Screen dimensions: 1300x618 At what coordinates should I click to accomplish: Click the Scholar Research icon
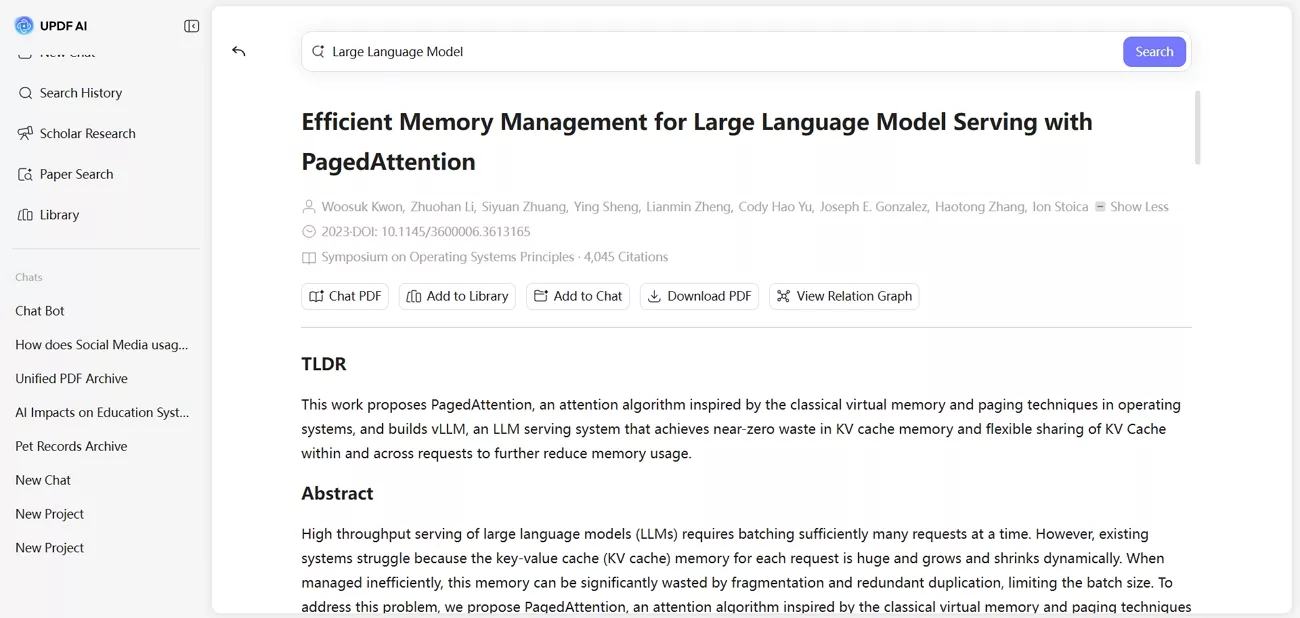click(26, 133)
